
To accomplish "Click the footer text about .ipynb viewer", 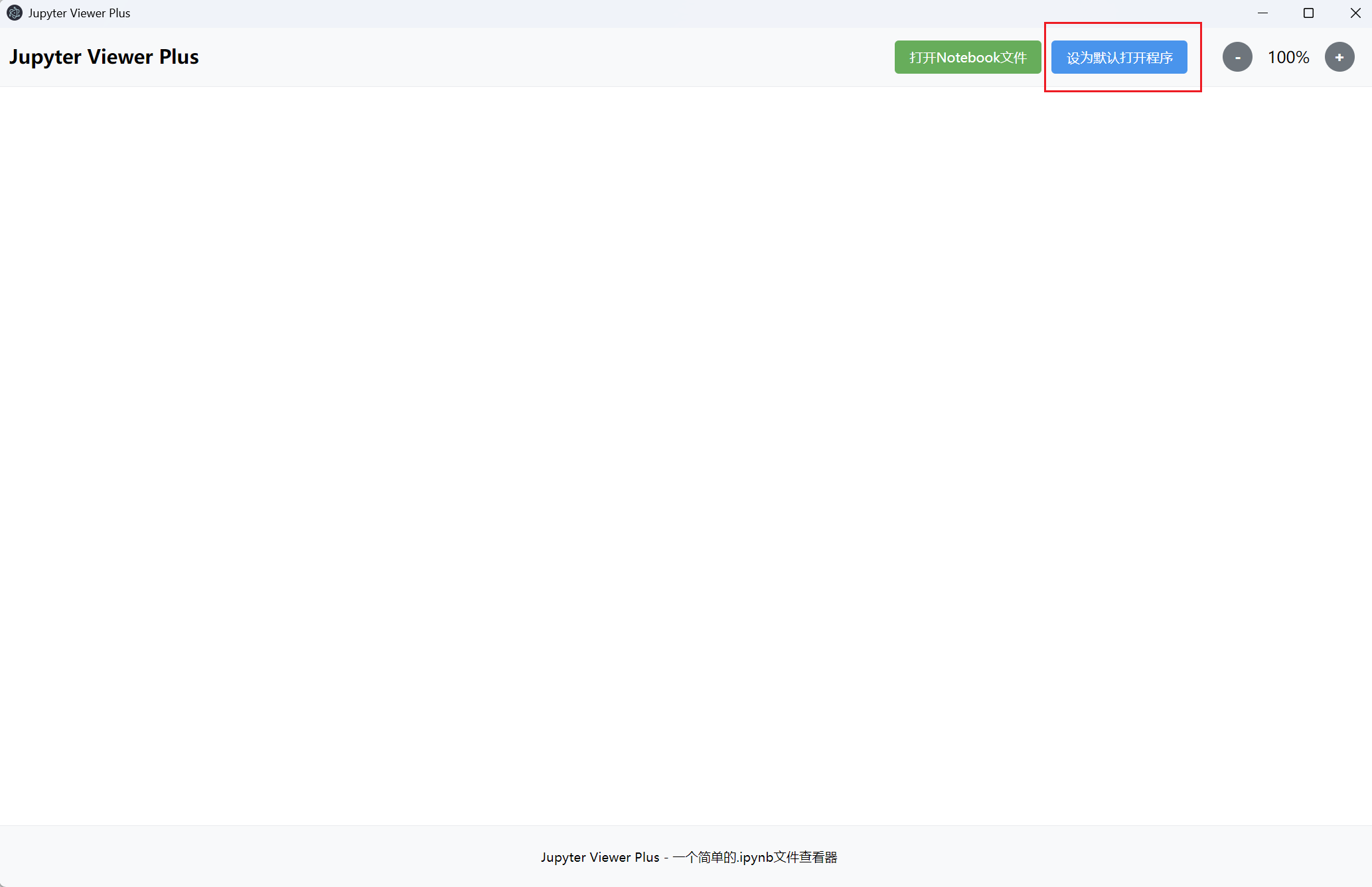I will tap(688, 857).
